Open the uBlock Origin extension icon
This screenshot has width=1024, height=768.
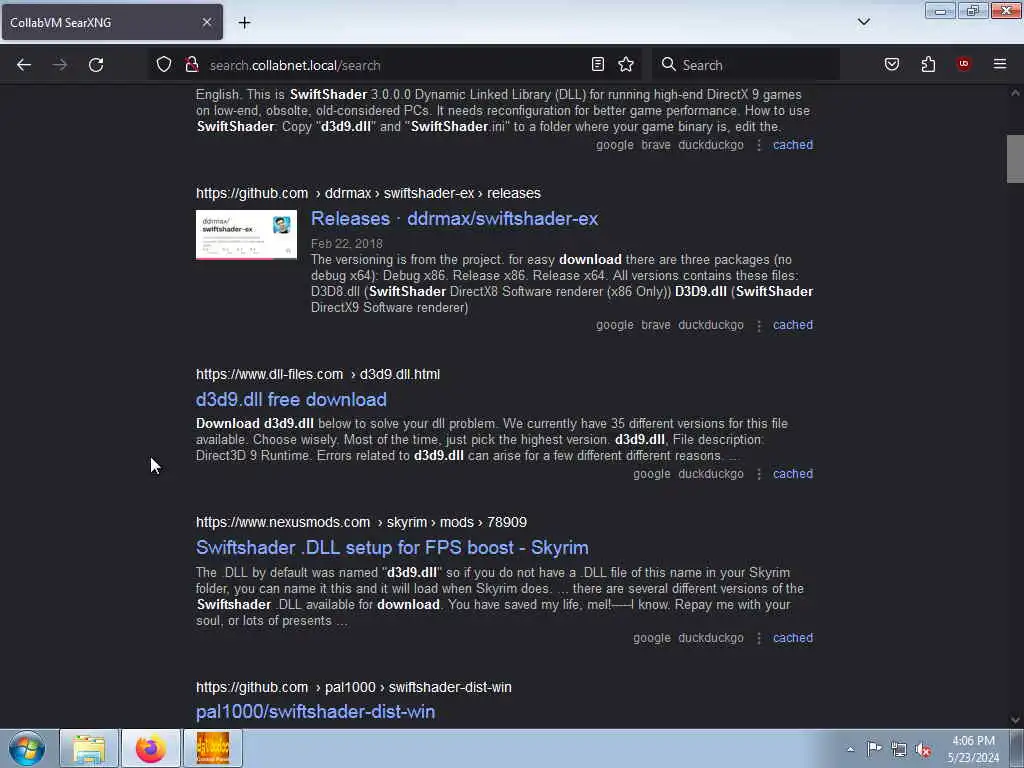pos(963,64)
